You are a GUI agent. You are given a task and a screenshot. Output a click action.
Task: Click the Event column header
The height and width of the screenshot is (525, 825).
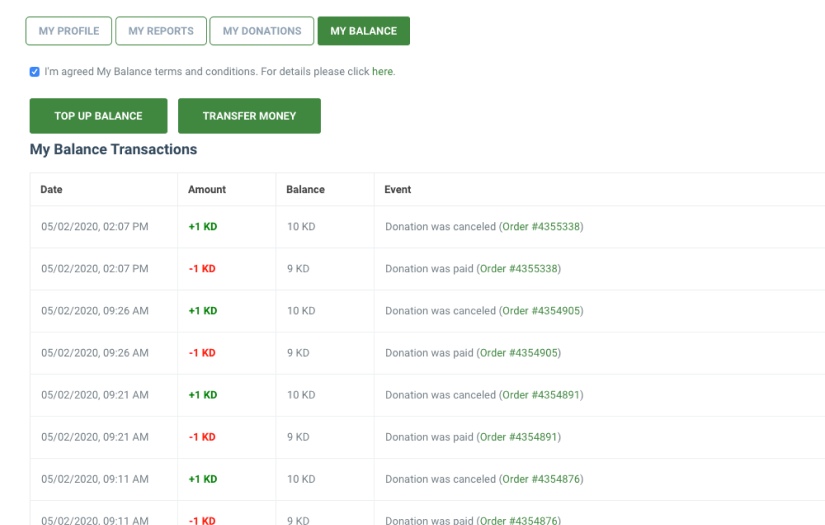398,189
